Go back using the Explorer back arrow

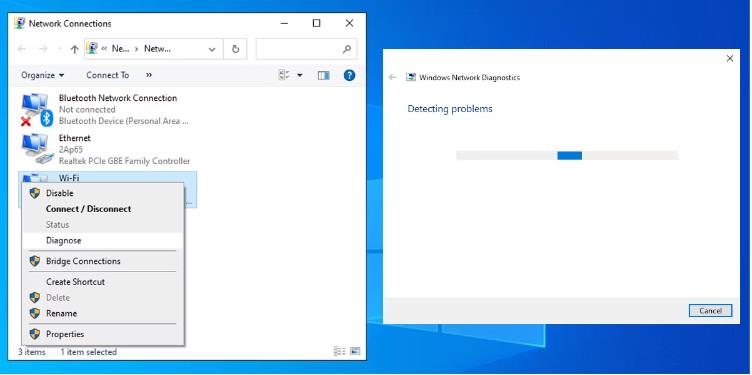pos(22,49)
